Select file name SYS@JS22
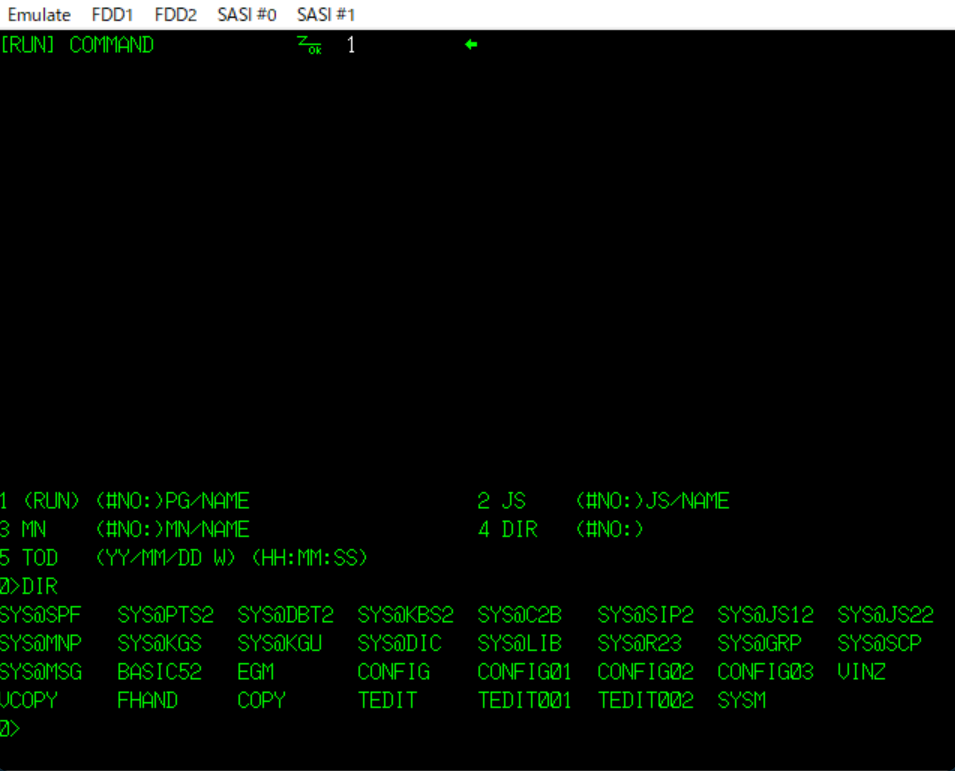955x771 pixels. 886,615
